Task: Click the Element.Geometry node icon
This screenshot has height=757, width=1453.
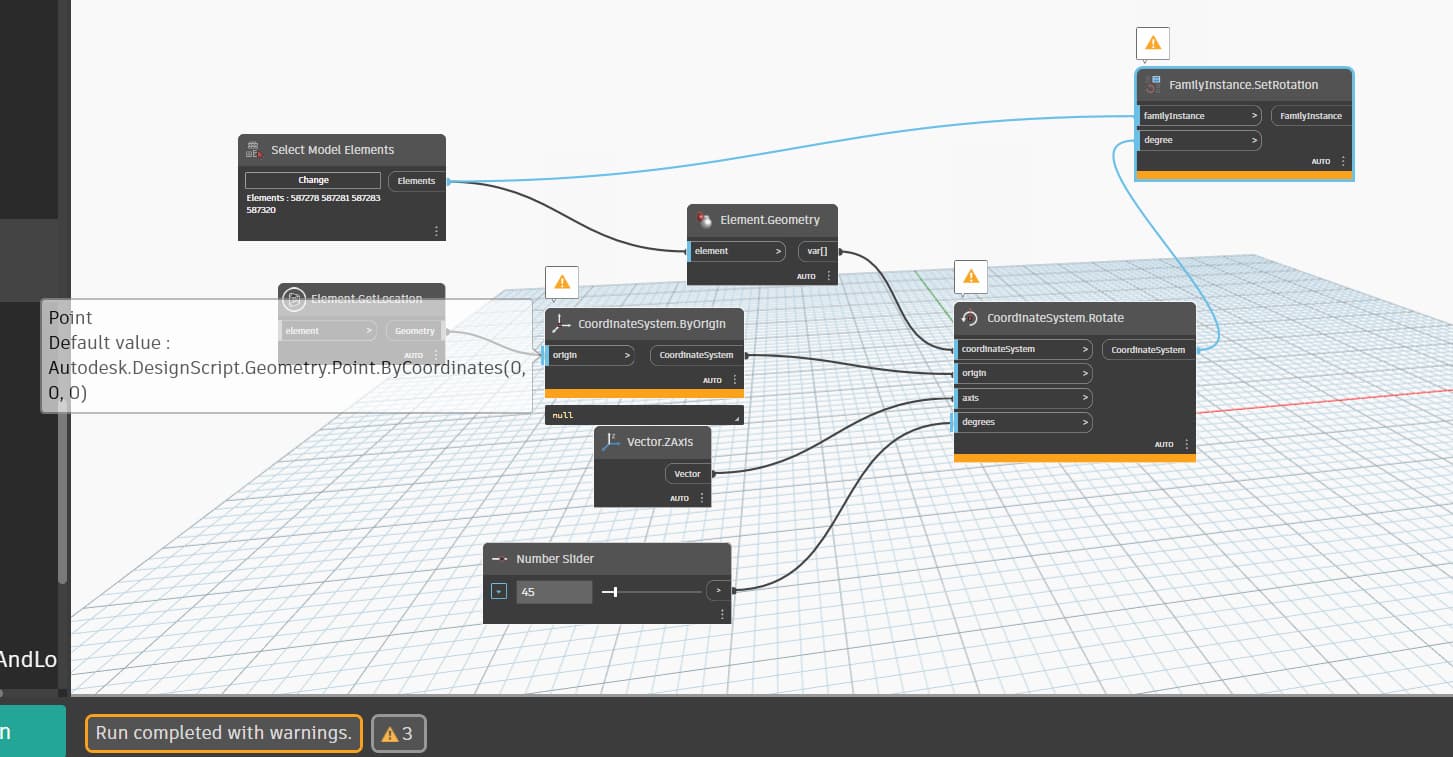Action: (704, 220)
